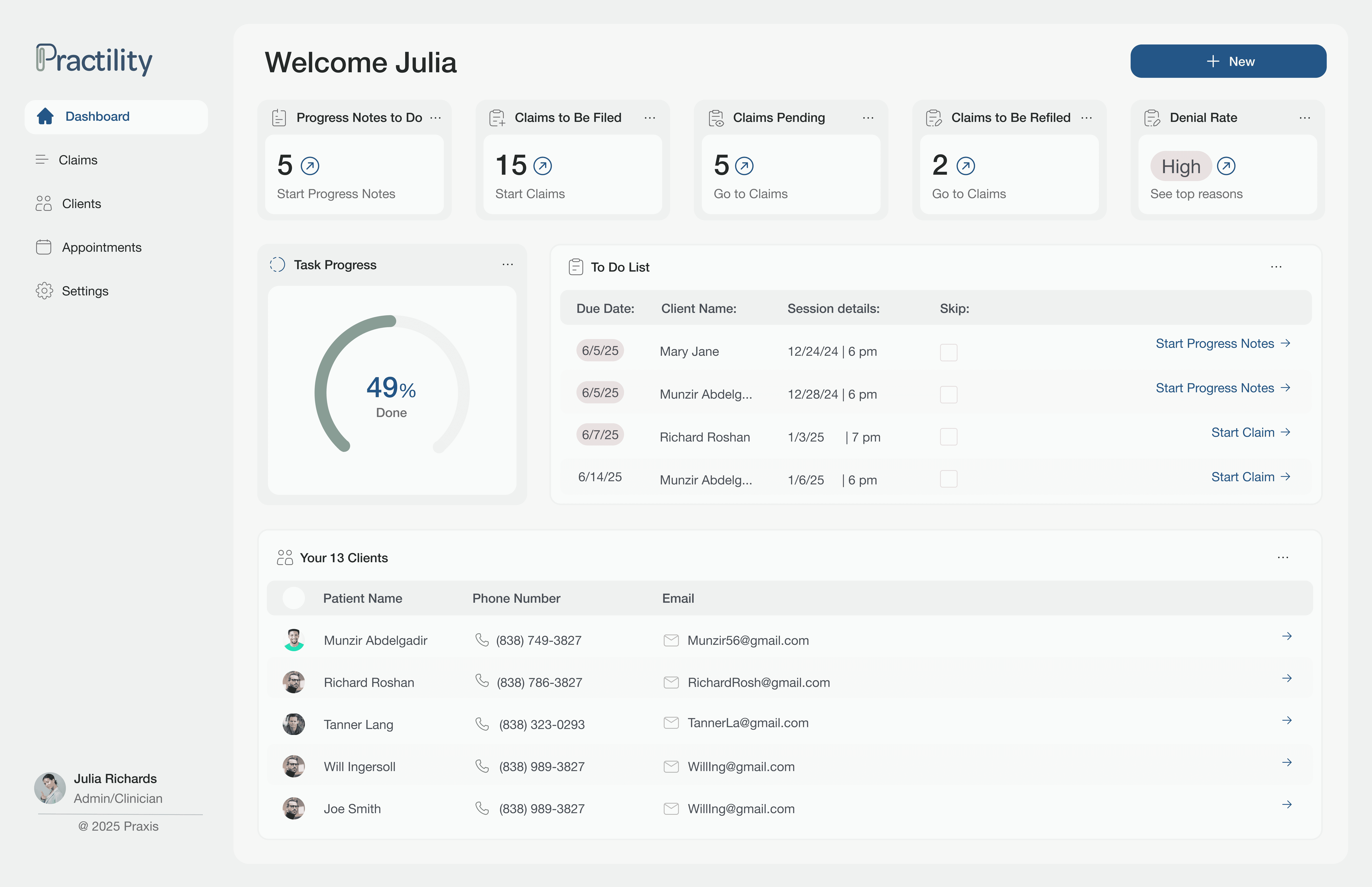Click Julia Richards profile avatar
The image size is (1372, 887).
pyautogui.click(x=50, y=788)
